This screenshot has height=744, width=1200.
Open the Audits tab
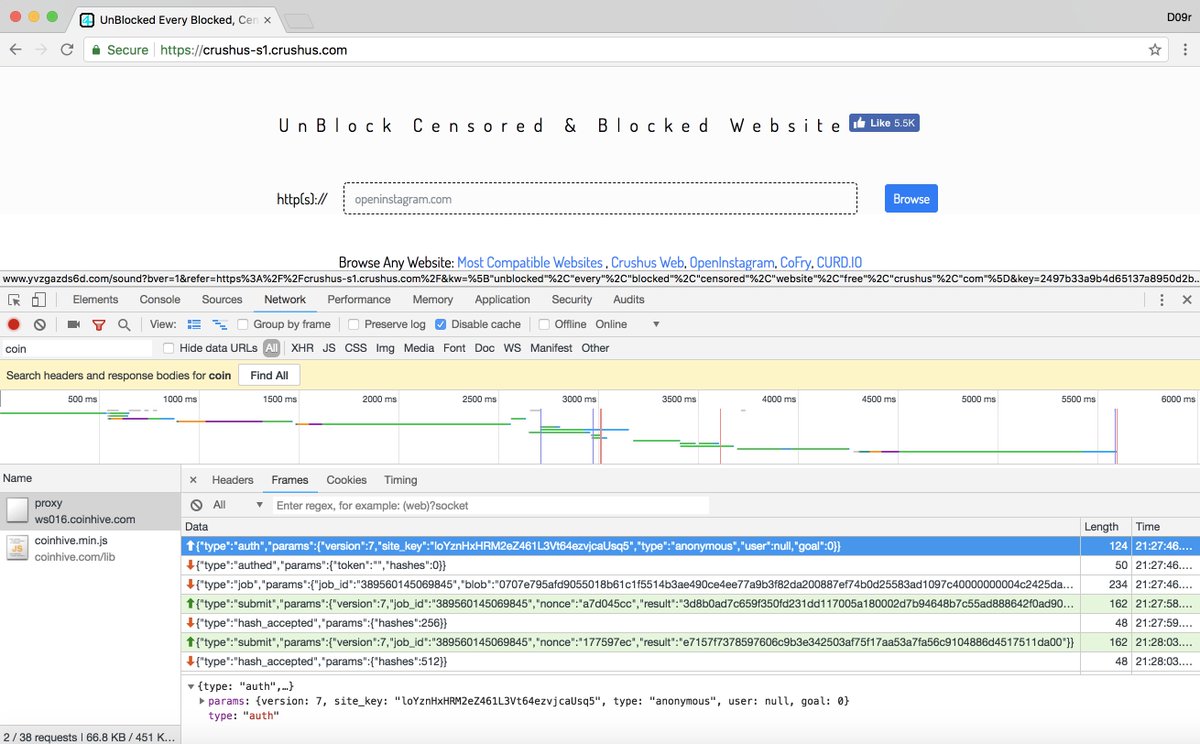[629, 299]
